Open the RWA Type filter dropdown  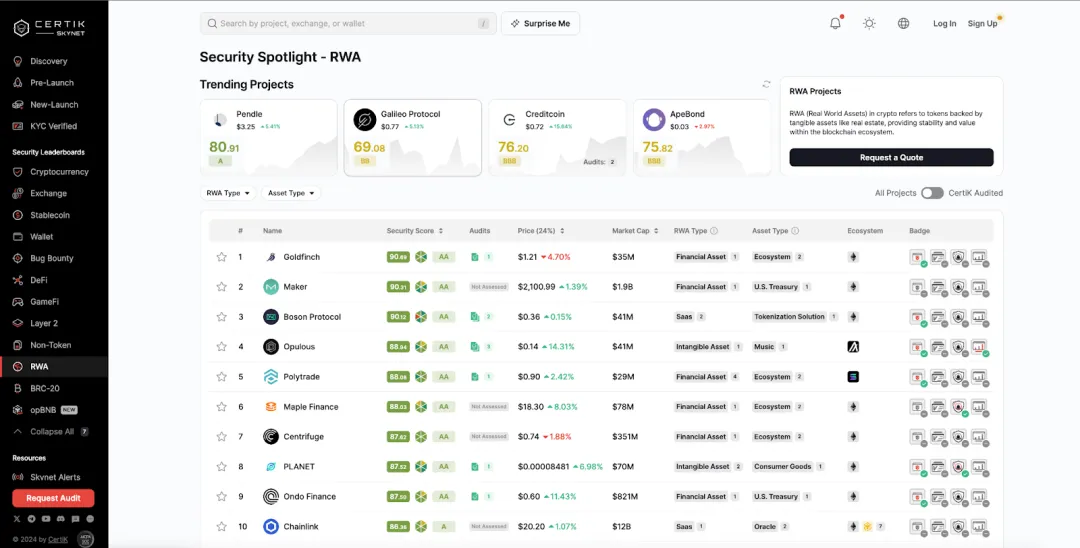pyautogui.click(x=228, y=193)
